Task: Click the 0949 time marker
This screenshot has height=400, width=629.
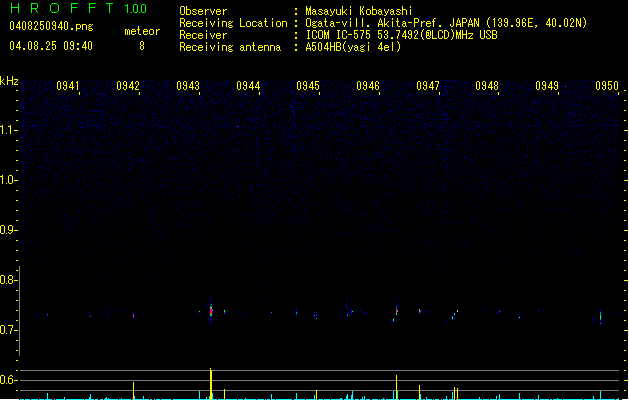Action: tap(547, 85)
